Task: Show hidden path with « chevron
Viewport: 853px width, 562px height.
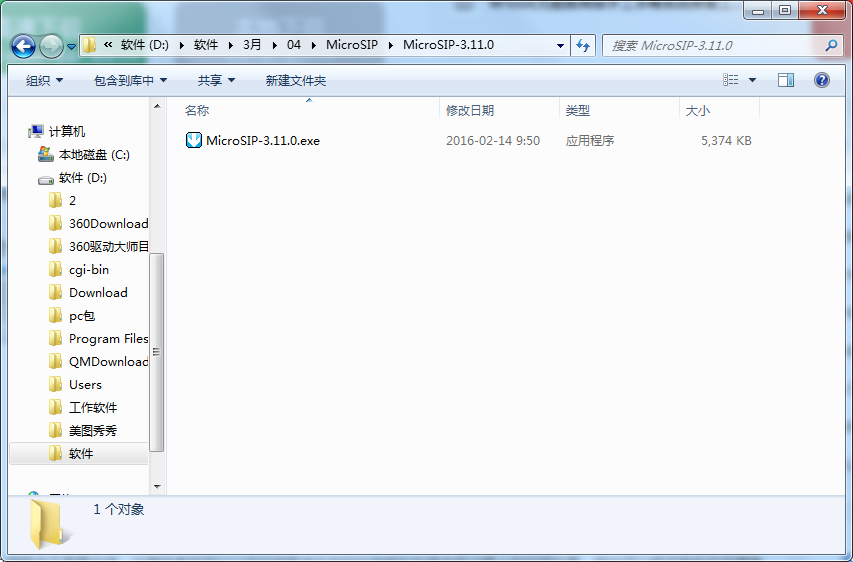Action: [x=108, y=45]
